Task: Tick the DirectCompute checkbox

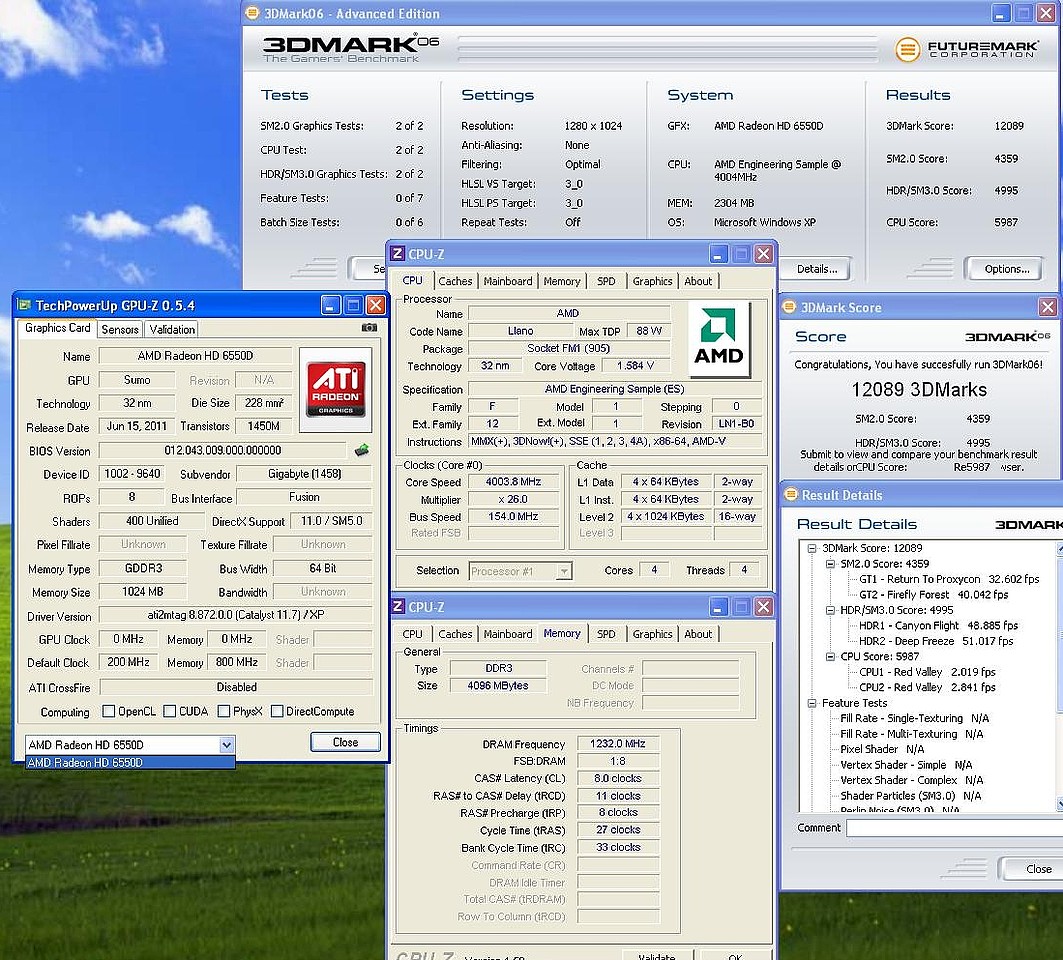Action: pos(277,711)
